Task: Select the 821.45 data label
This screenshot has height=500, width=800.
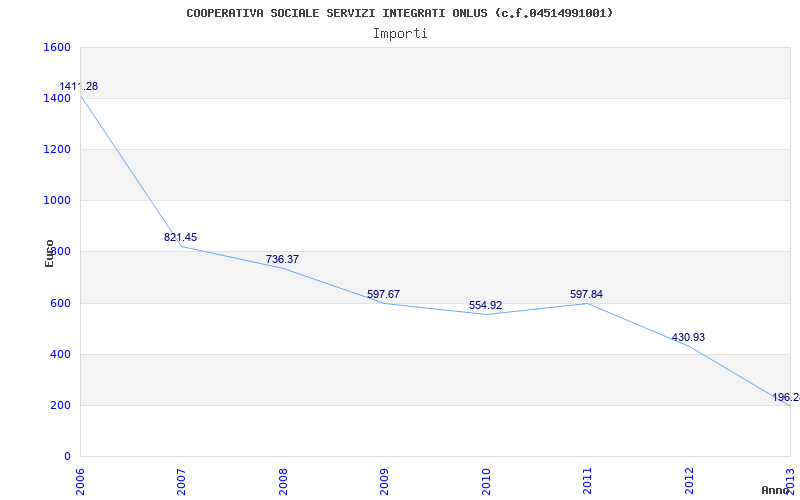Action: tap(180, 237)
